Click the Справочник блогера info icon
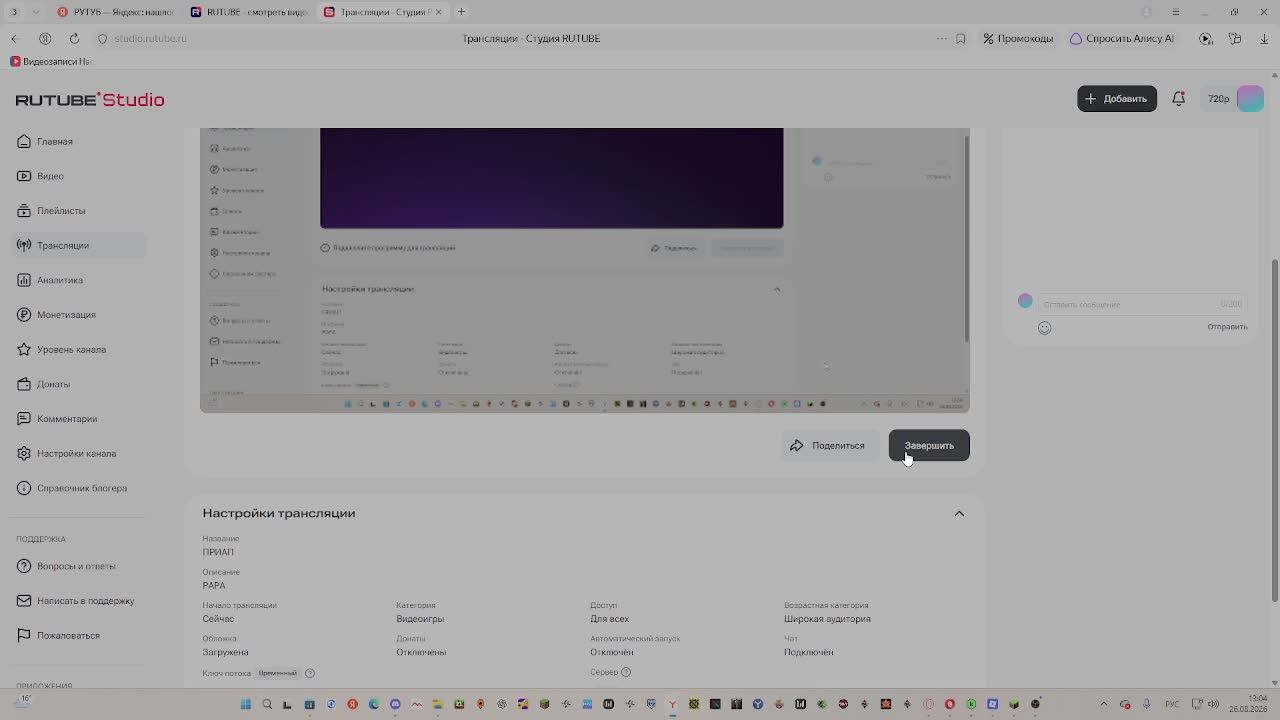The image size is (1280, 720). [25, 488]
